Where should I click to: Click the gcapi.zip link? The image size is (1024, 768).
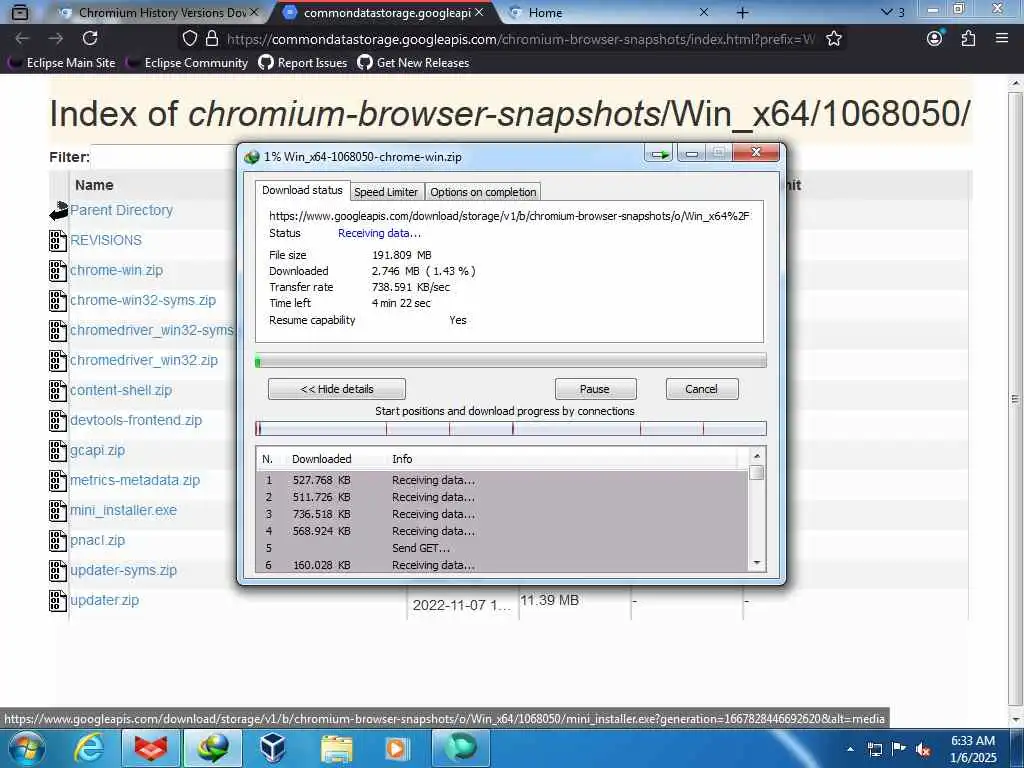tap(97, 451)
